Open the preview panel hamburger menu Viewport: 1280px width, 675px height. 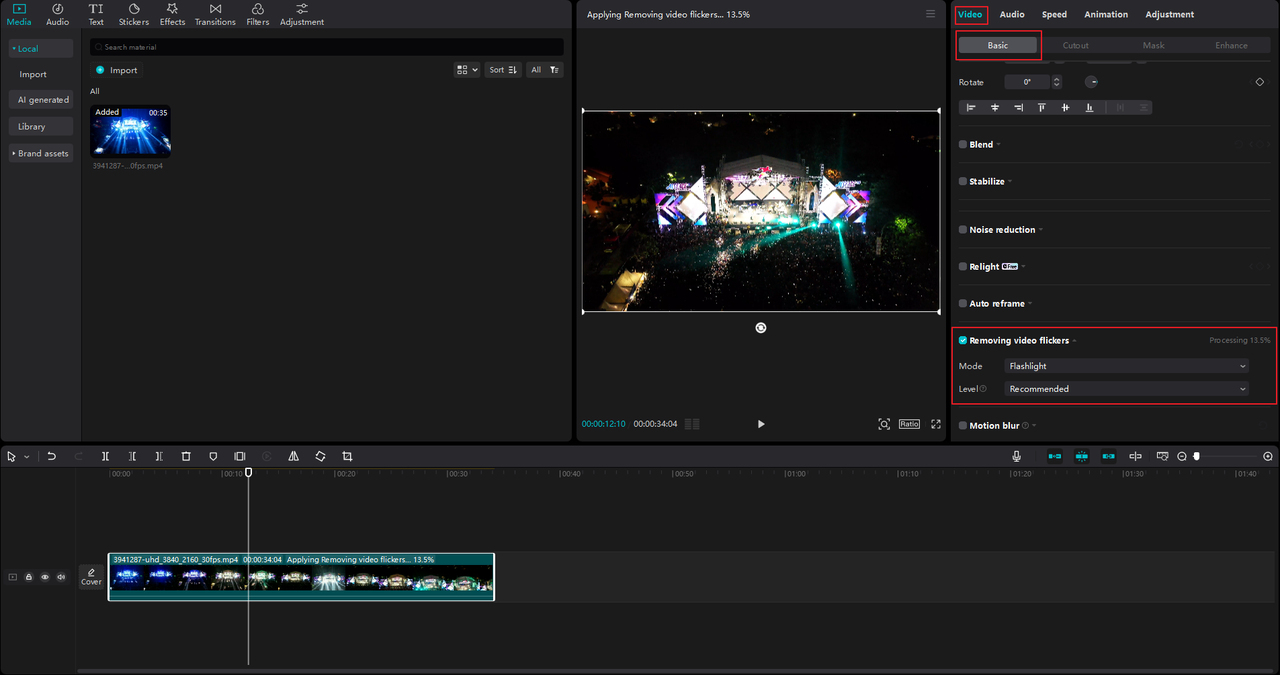[931, 14]
